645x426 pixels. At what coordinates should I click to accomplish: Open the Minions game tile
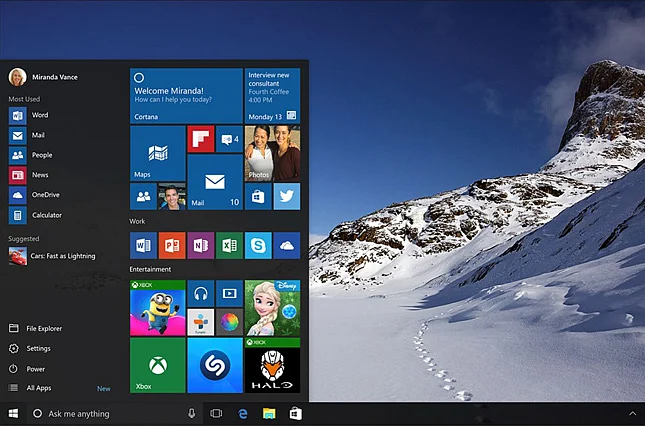[x=158, y=308]
